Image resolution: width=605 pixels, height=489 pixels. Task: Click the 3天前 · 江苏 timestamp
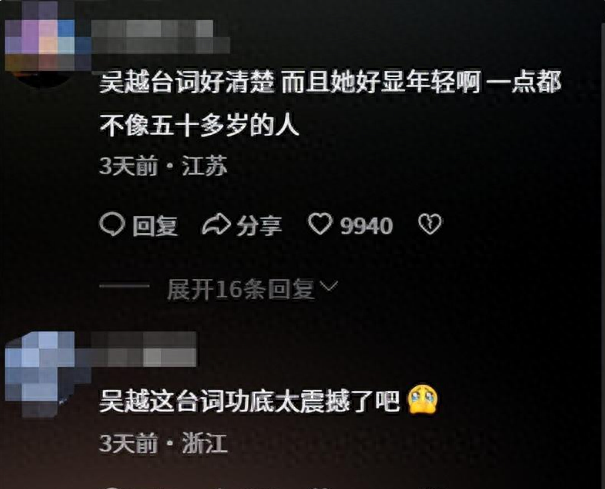(163, 166)
